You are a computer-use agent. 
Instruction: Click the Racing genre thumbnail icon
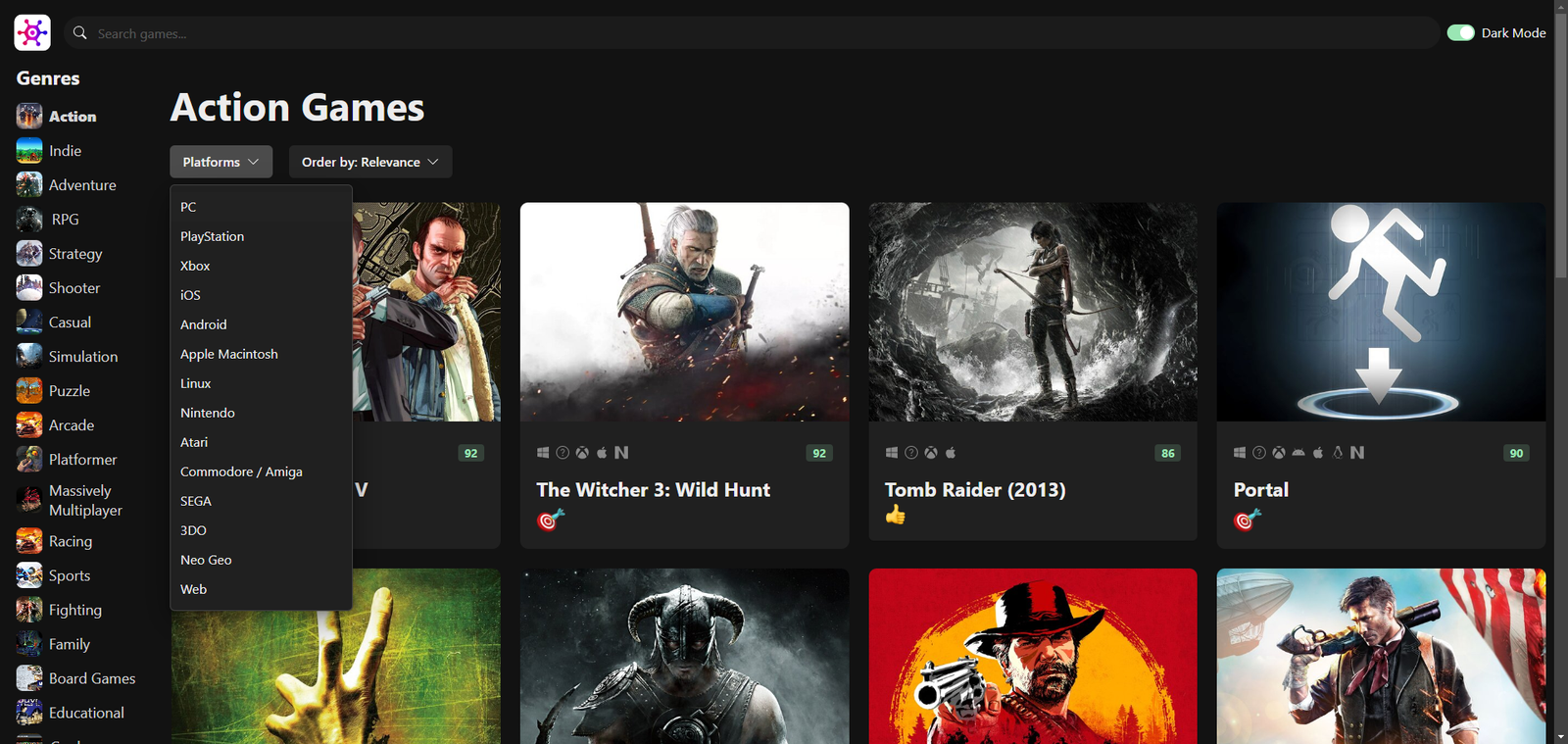pyautogui.click(x=29, y=541)
